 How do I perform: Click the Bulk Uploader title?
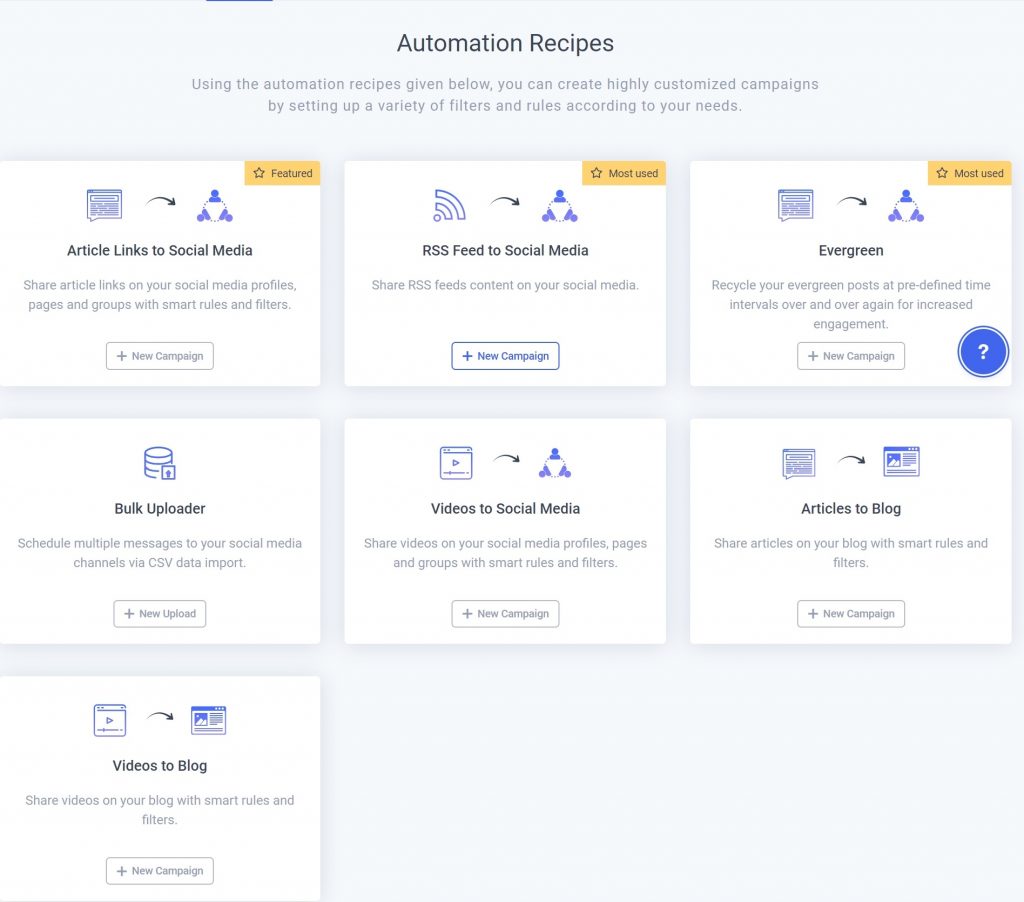click(x=159, y=508)
